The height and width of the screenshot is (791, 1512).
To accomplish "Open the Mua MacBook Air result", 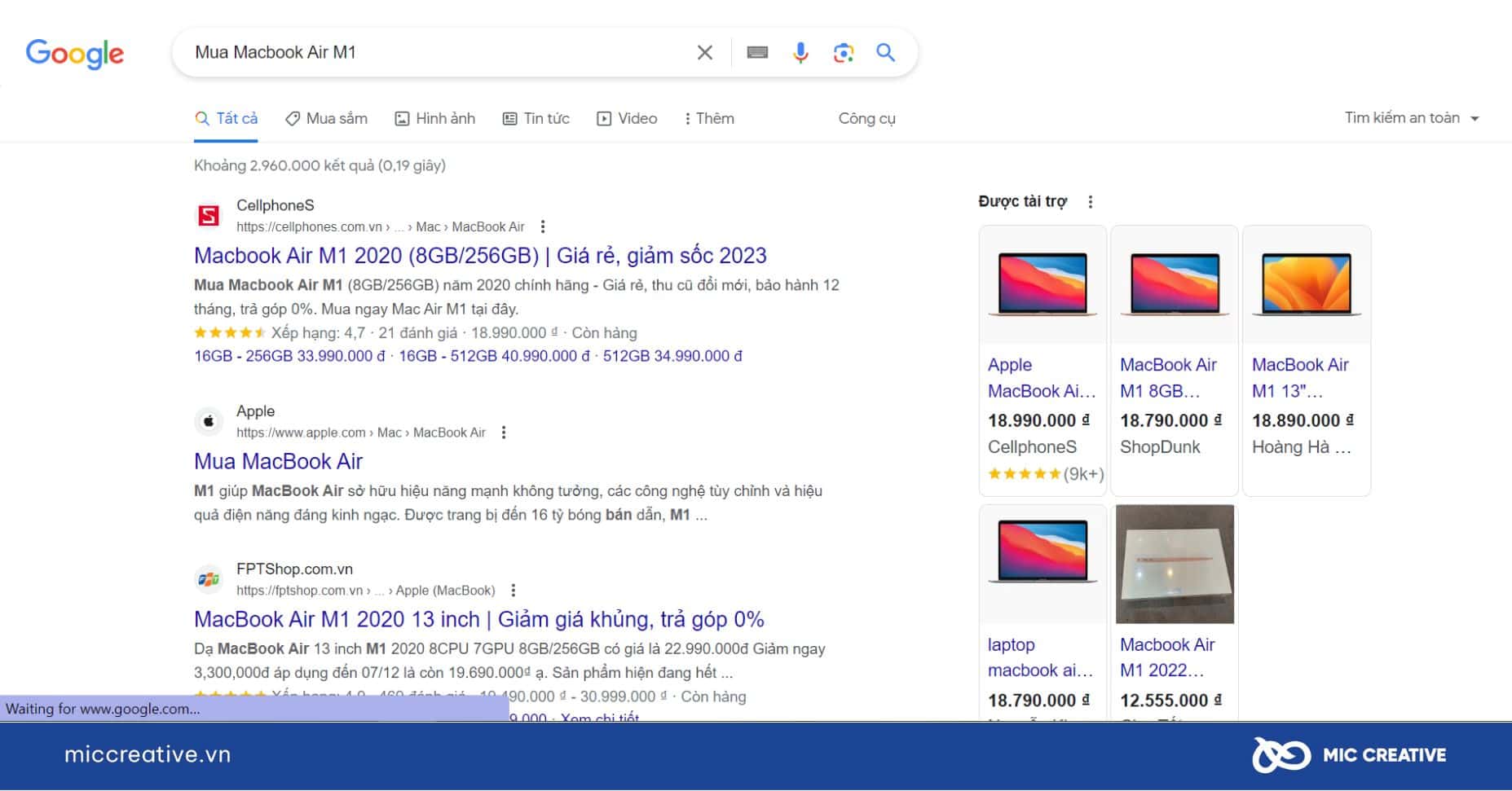I will point(278,462).
